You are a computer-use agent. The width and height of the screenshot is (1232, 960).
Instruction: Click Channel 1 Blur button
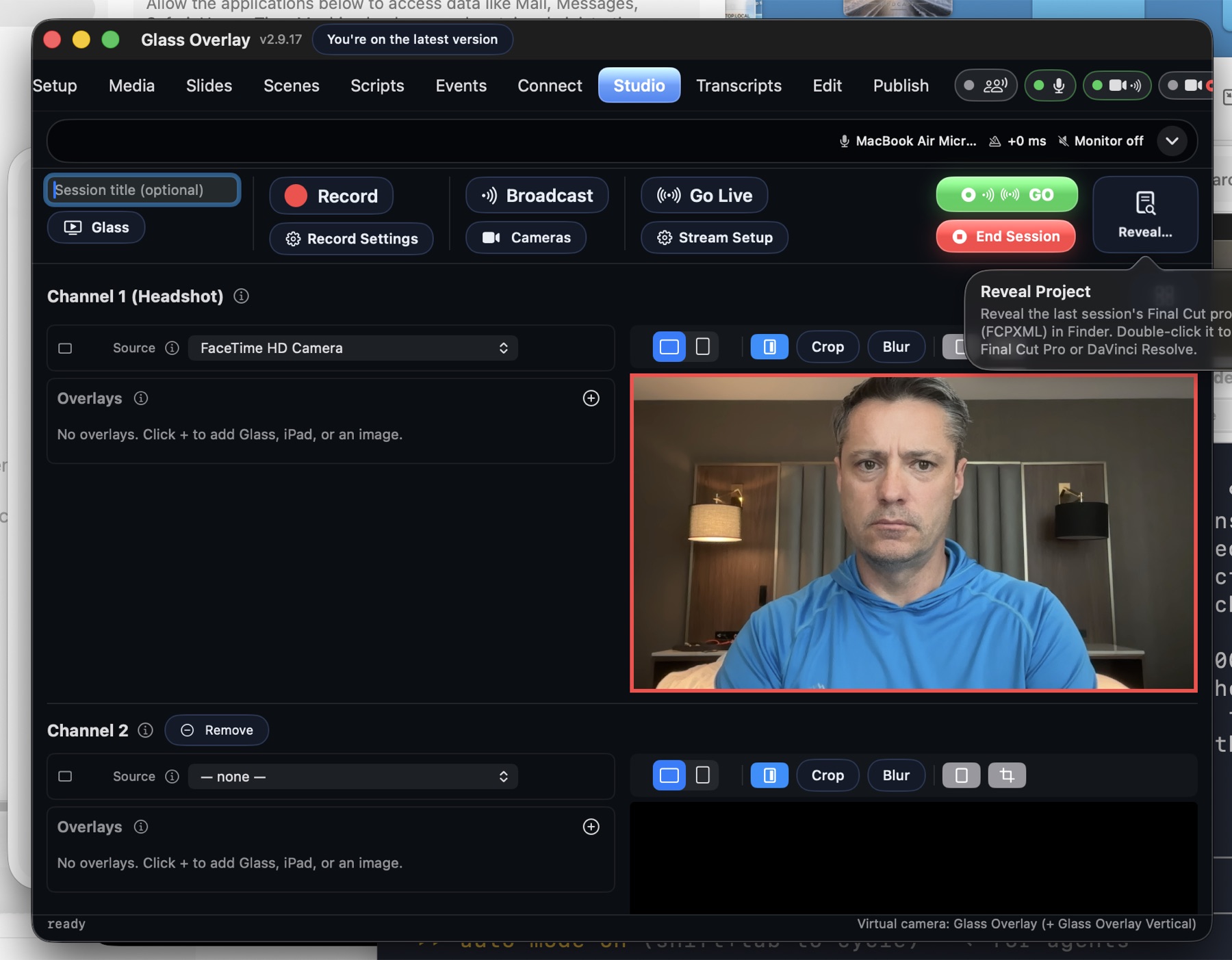tap(896, 347)
